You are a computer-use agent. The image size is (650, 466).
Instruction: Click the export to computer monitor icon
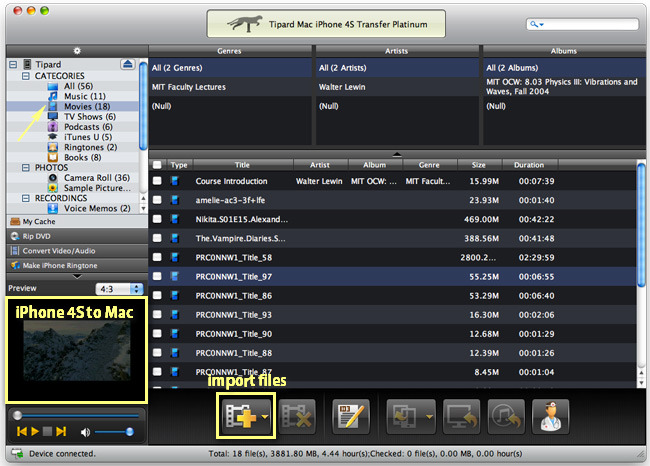pyautogui.click(x=461, y=416)
